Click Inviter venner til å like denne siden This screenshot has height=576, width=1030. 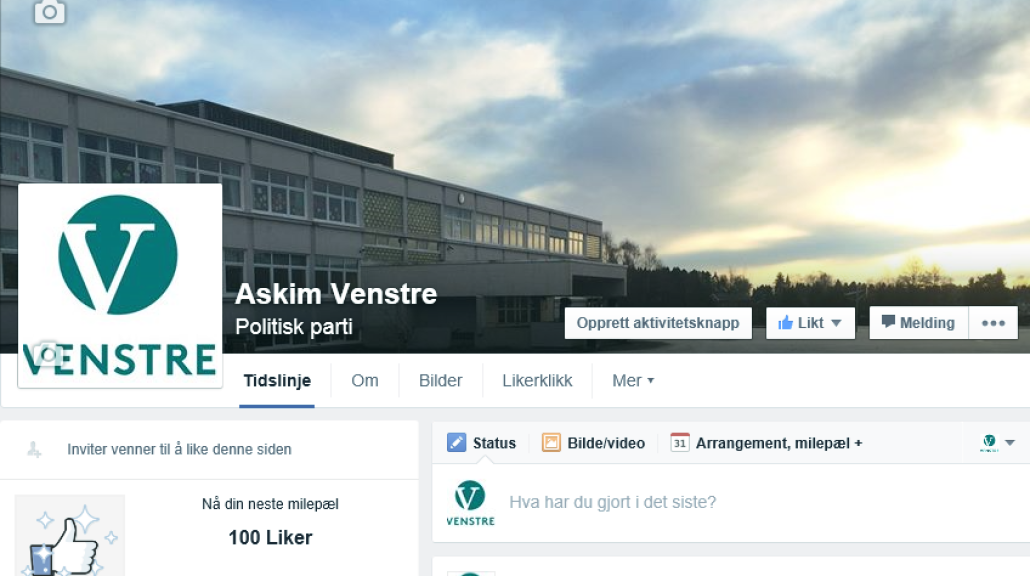click(179, 449)
